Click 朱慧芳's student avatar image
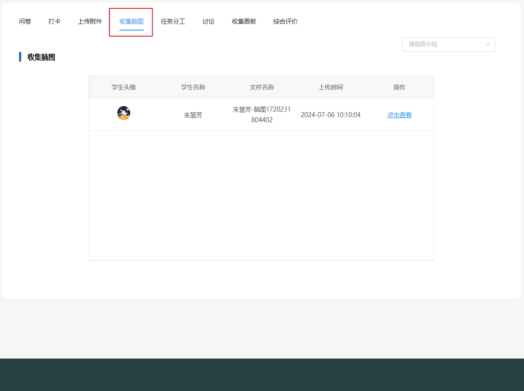The image size is (524, 391). pos(124,113)
